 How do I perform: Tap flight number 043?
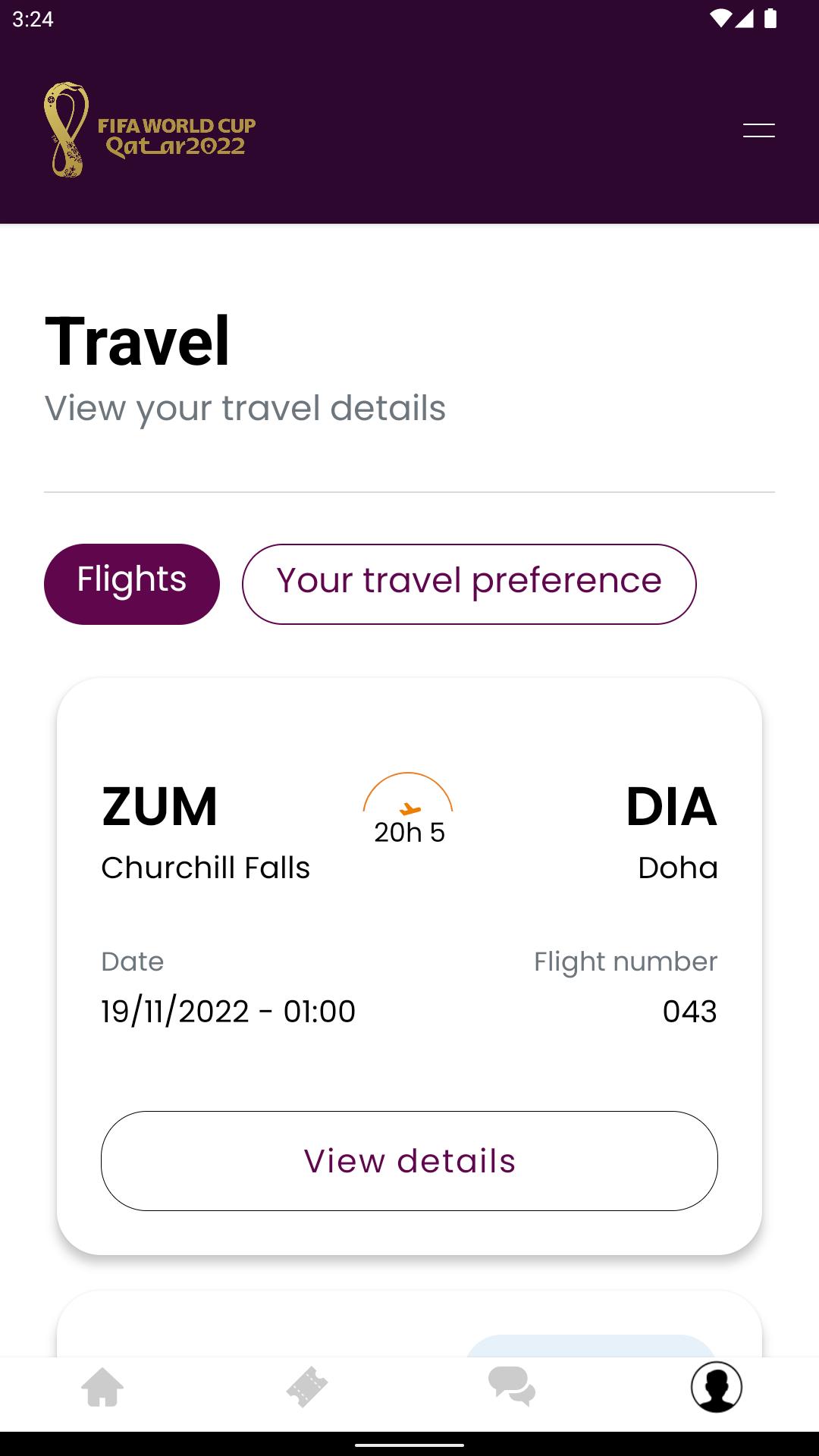point(690,1011)
